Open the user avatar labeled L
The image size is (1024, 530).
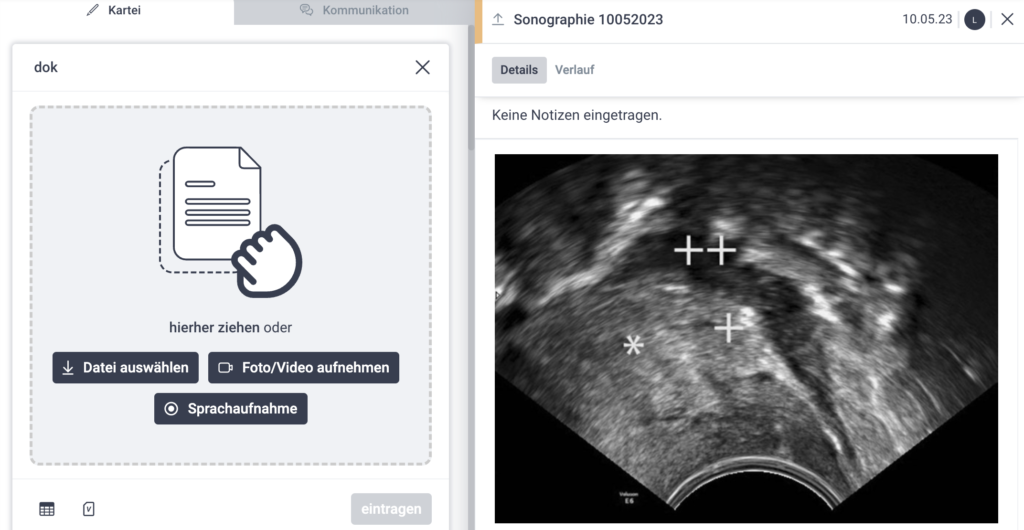click(974, 20)
